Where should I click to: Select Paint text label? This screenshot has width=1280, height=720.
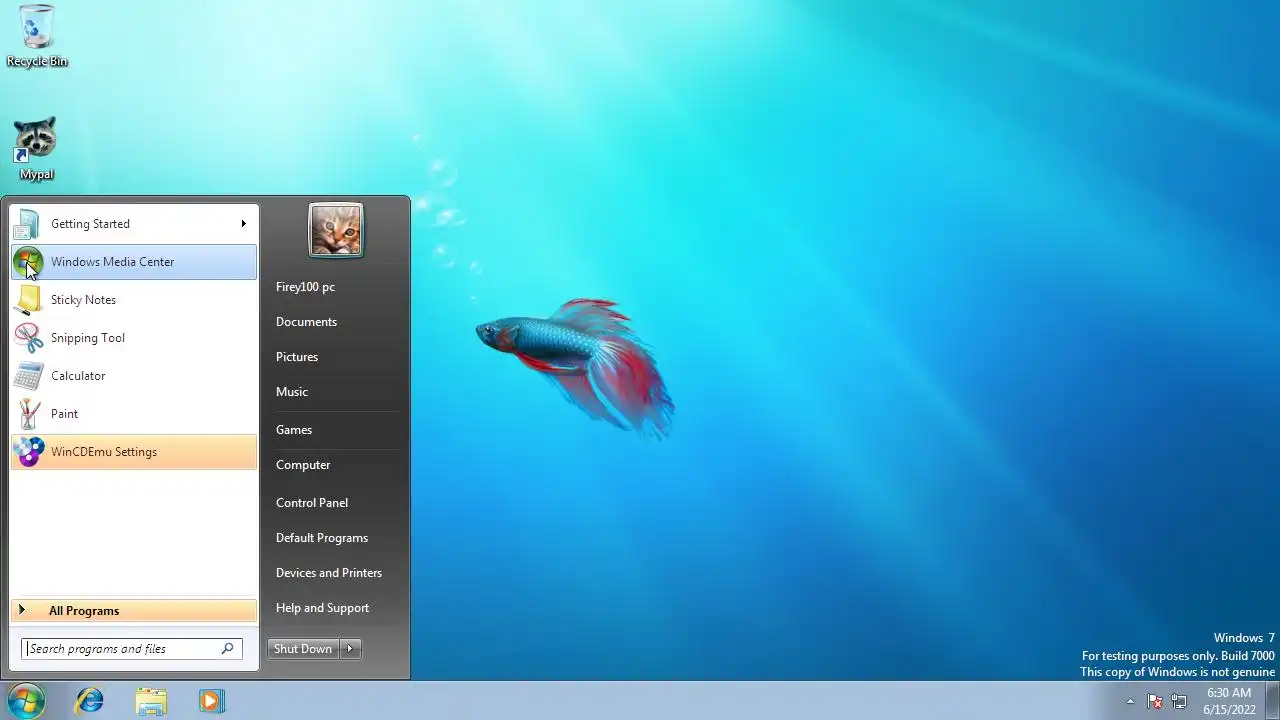point(64,414)
